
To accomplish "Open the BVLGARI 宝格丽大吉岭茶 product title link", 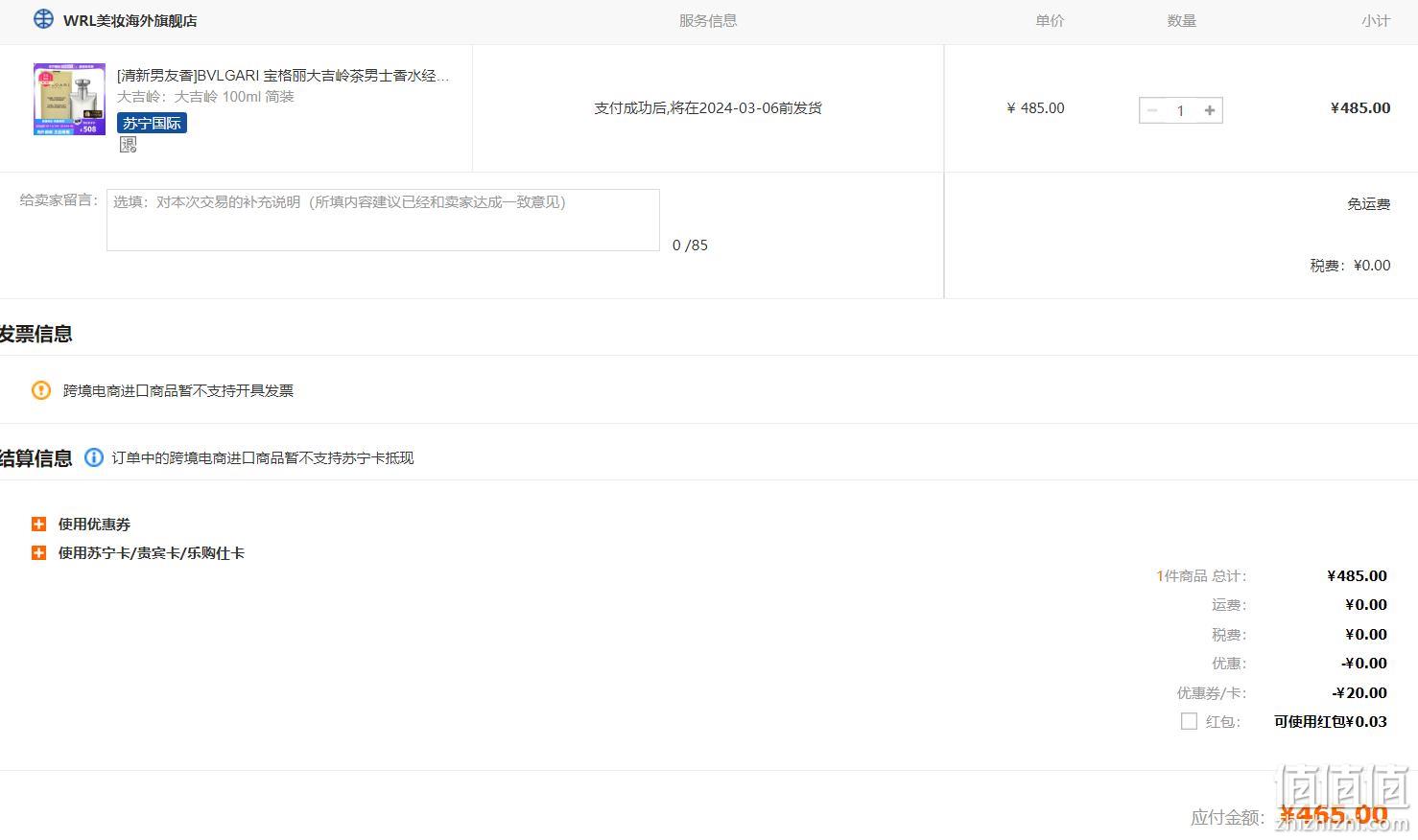I will pyautogui.click(x=283, y=75).
